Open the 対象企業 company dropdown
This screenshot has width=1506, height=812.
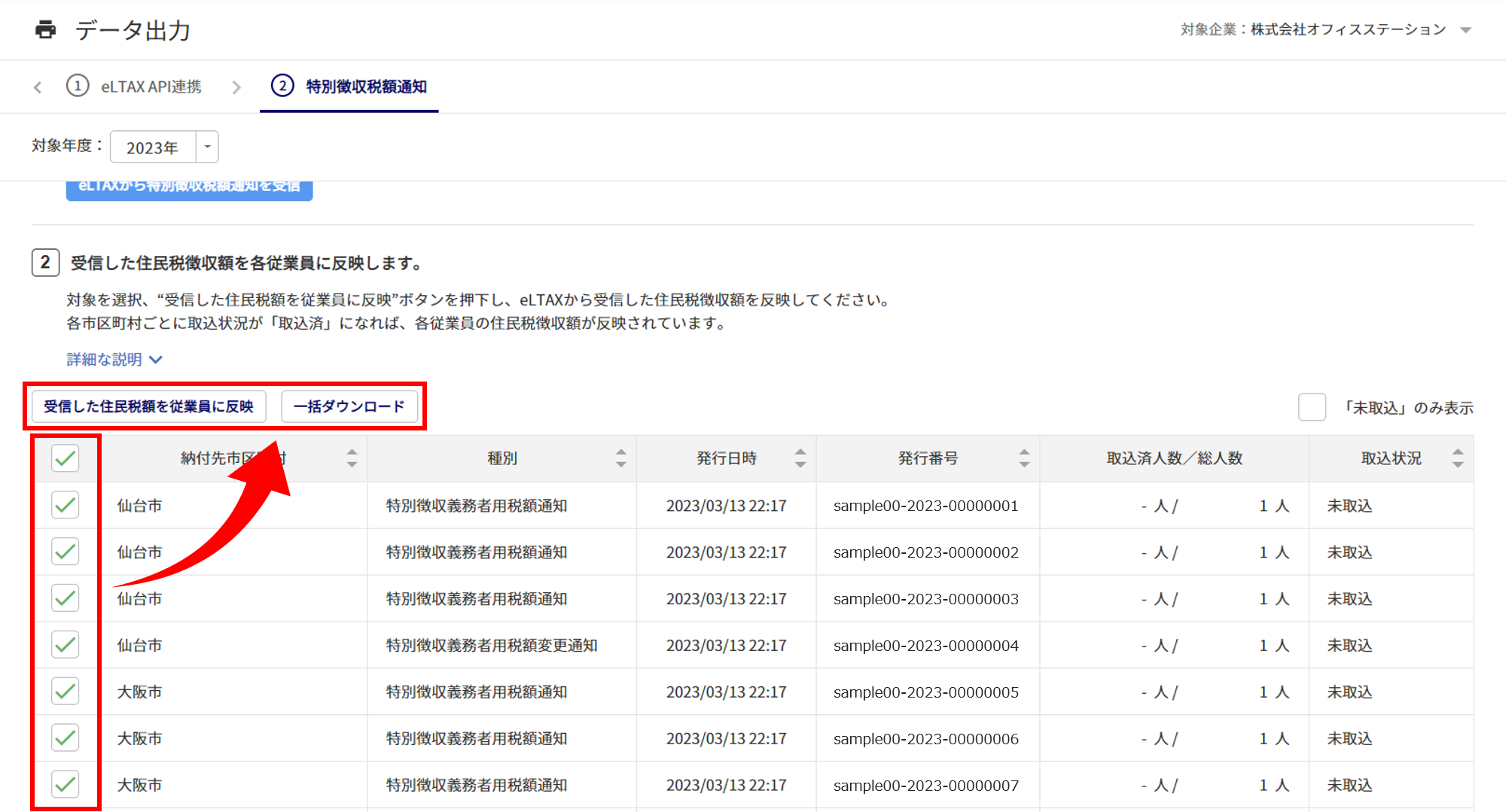click(1465, 30)
